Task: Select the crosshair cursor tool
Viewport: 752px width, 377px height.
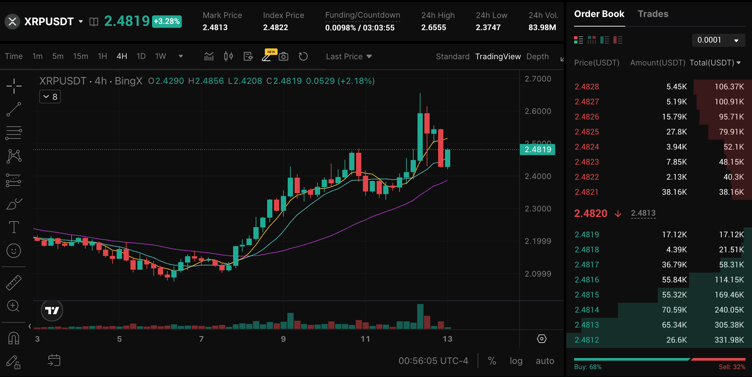Action: pyautogui.click(x=14, y=86)
